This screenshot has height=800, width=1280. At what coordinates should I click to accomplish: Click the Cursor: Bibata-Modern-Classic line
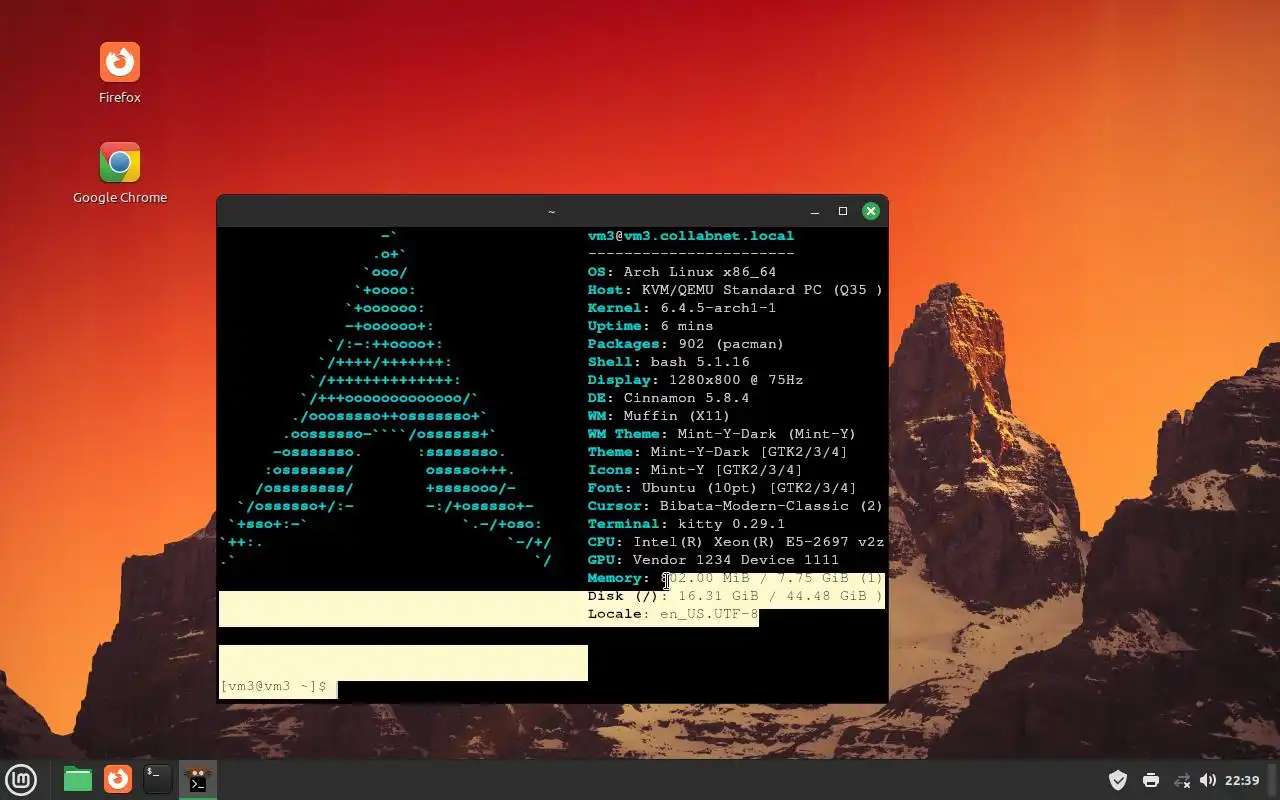pos(735,506)
